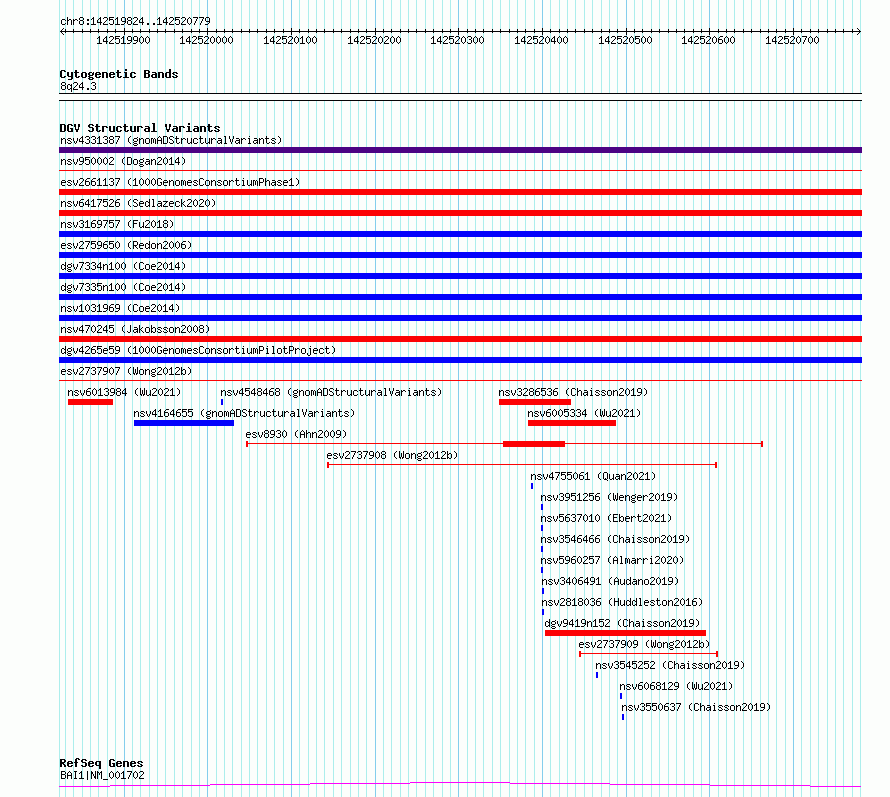Screen dimensions: 890x797
Task: Click the nsv4331387 gnomADStructuralVariants label
Action: tap(171, 140)
